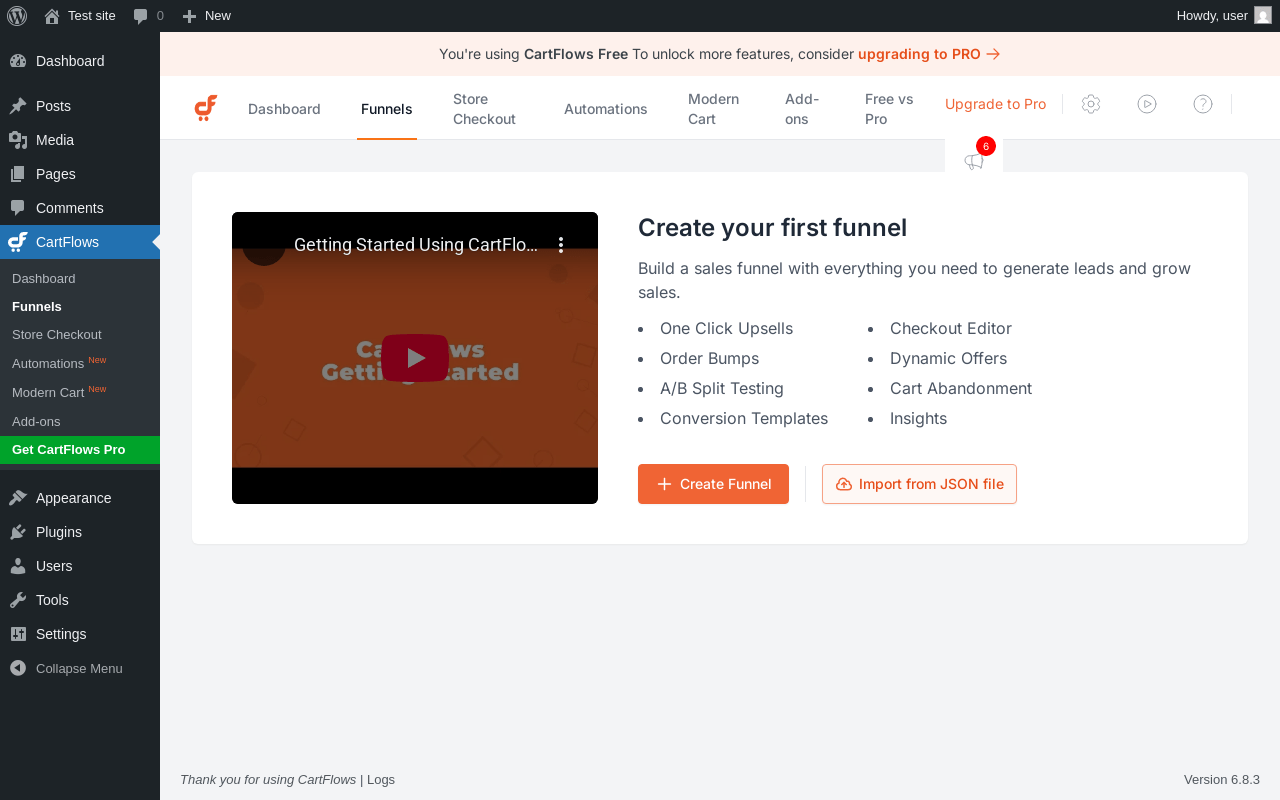This screenshot has width=1280, height=800.
Task: Open the Media library menu
Action: [80, 140]
